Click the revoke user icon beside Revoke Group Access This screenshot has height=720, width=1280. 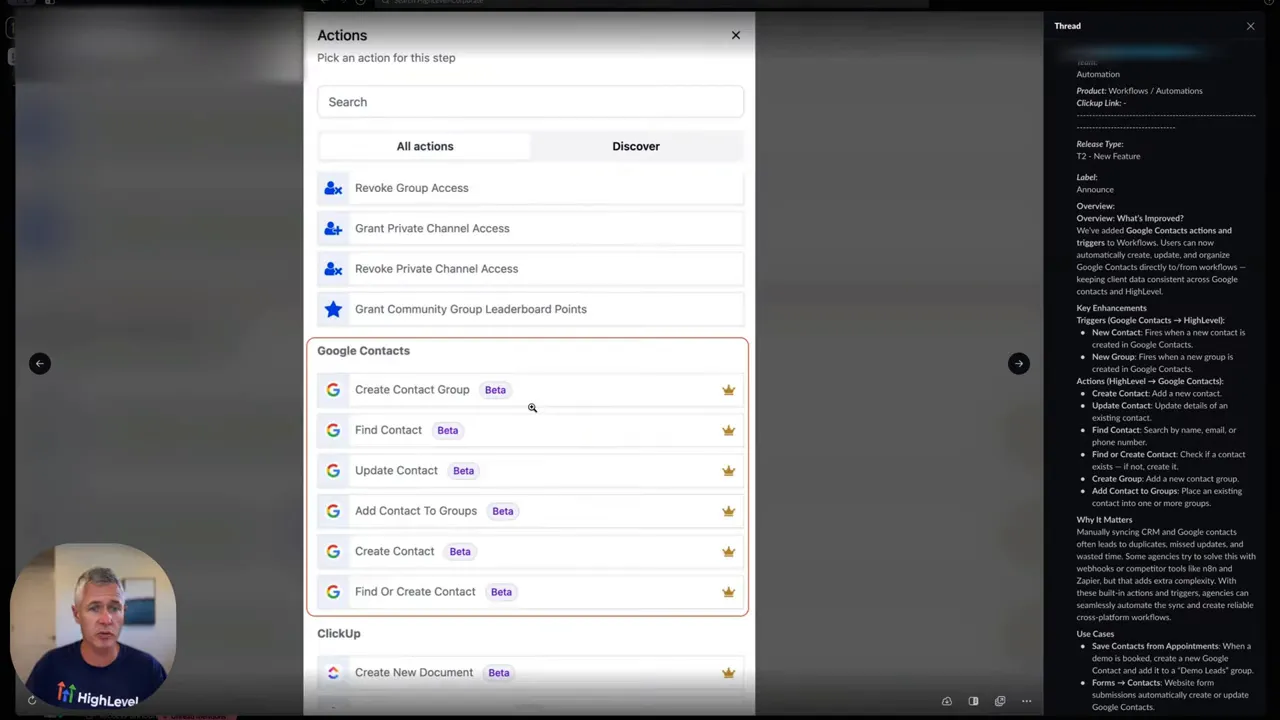click(x=333, y=187)
